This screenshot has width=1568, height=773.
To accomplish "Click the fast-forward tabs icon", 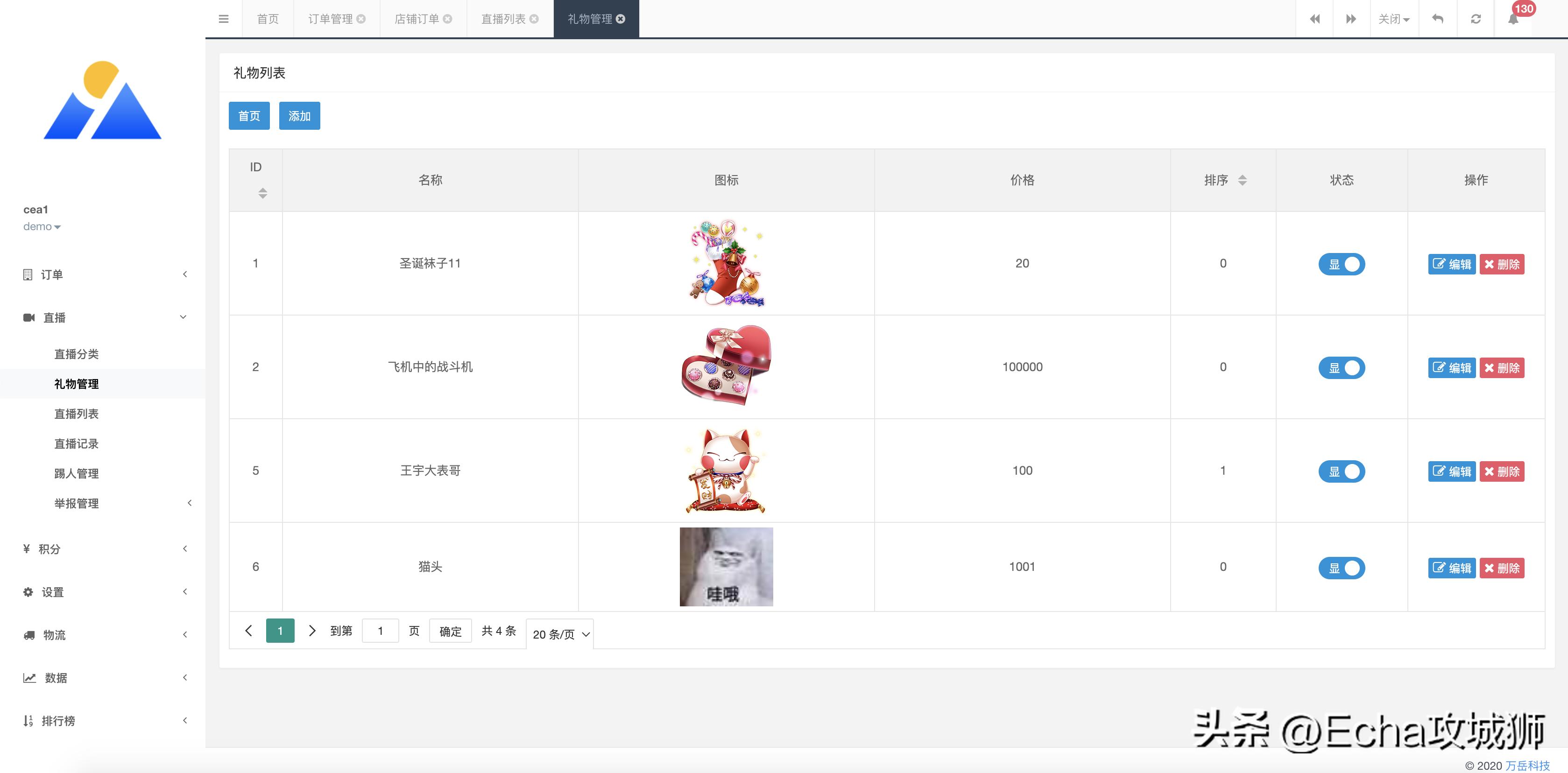I will pos(1351,18).
